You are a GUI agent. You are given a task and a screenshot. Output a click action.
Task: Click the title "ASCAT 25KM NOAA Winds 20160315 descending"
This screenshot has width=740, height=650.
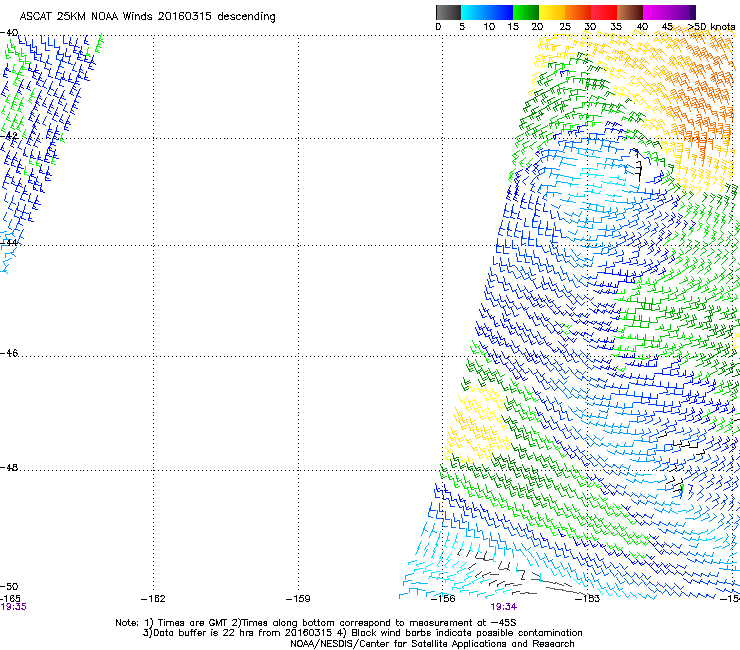tap(147, 17)
